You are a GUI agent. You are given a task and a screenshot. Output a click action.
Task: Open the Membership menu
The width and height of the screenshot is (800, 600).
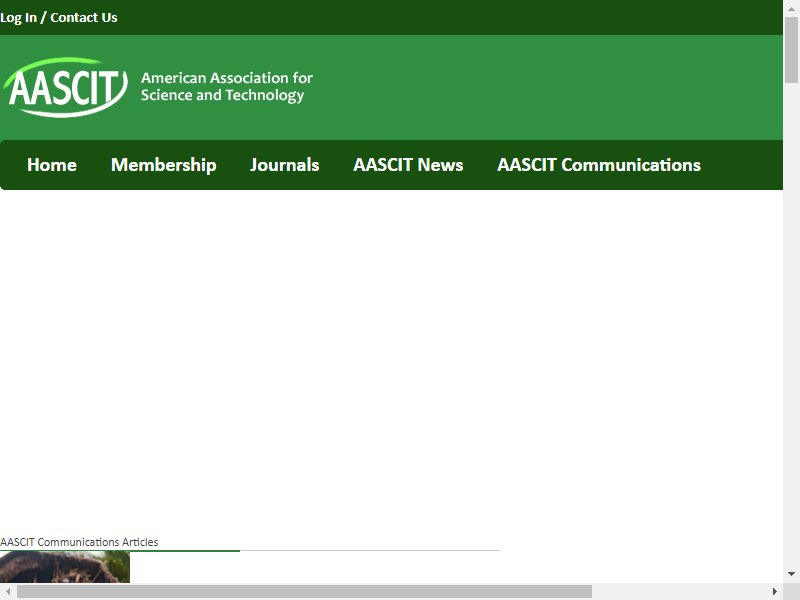point(164,165)
